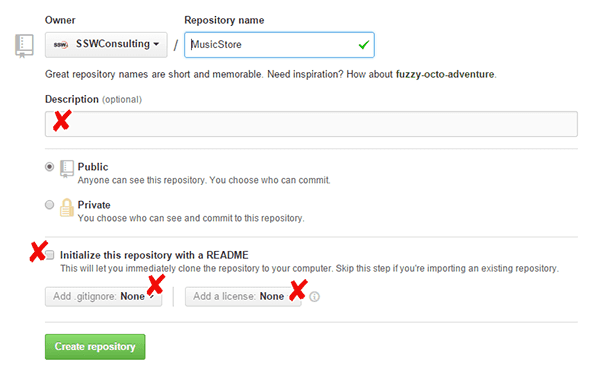This screenshot has height=372, width=600.
Task: Click the green checkmark in repository name field
Action: pyautogui.click(x=364, y=45)
